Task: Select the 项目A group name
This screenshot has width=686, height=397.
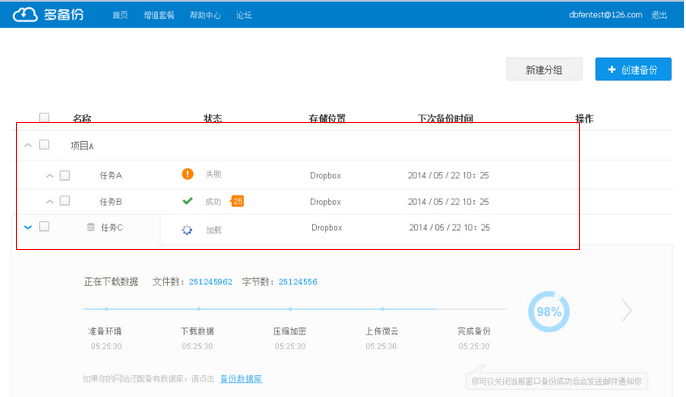Action: tap(82, 145)
